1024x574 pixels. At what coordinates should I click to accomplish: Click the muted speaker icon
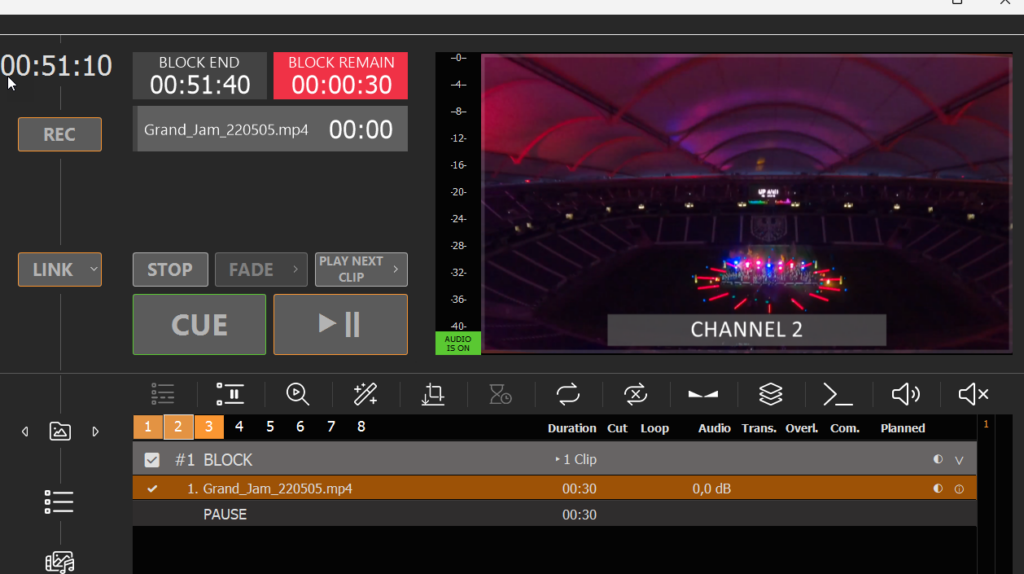(973, 394)
